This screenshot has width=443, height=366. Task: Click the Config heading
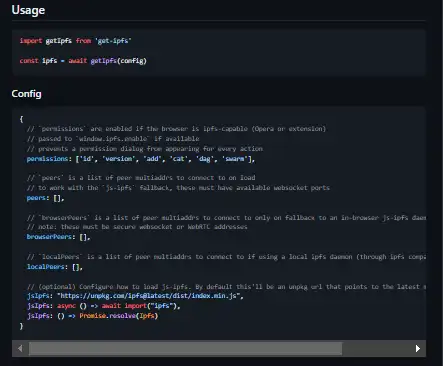(x=27, y=94)
